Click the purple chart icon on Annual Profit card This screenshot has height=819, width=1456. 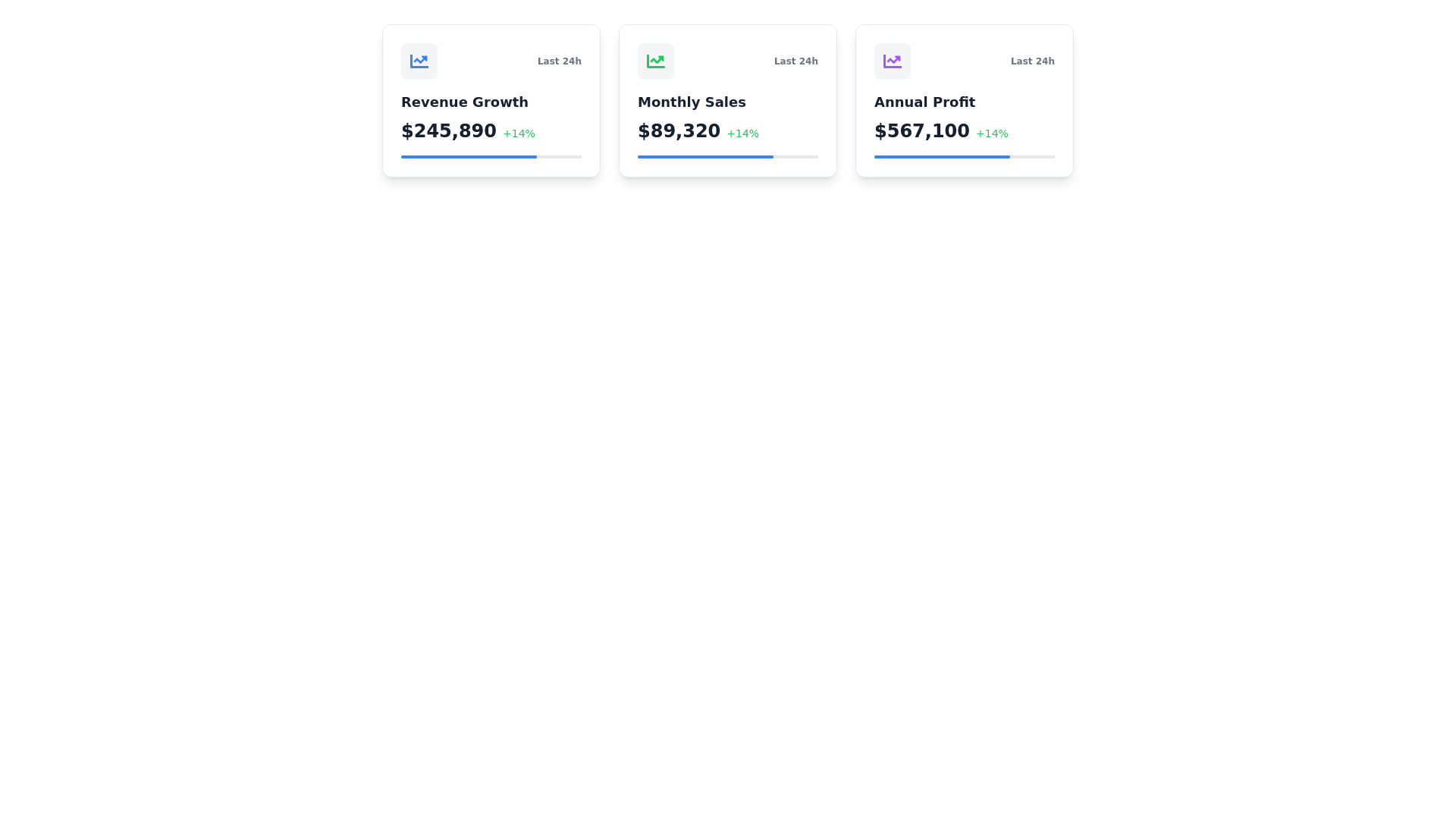click(x=893, y=61)
